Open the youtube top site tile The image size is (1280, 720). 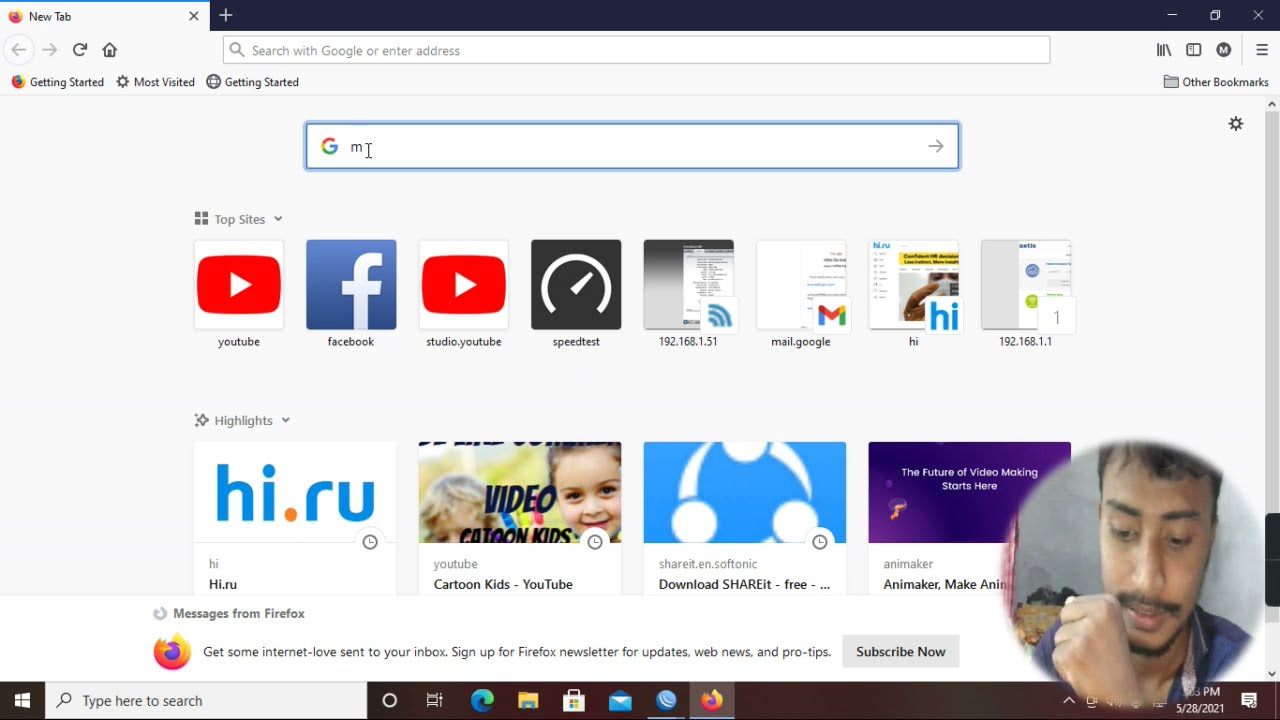pyautogui.click(x=239, y=294)
